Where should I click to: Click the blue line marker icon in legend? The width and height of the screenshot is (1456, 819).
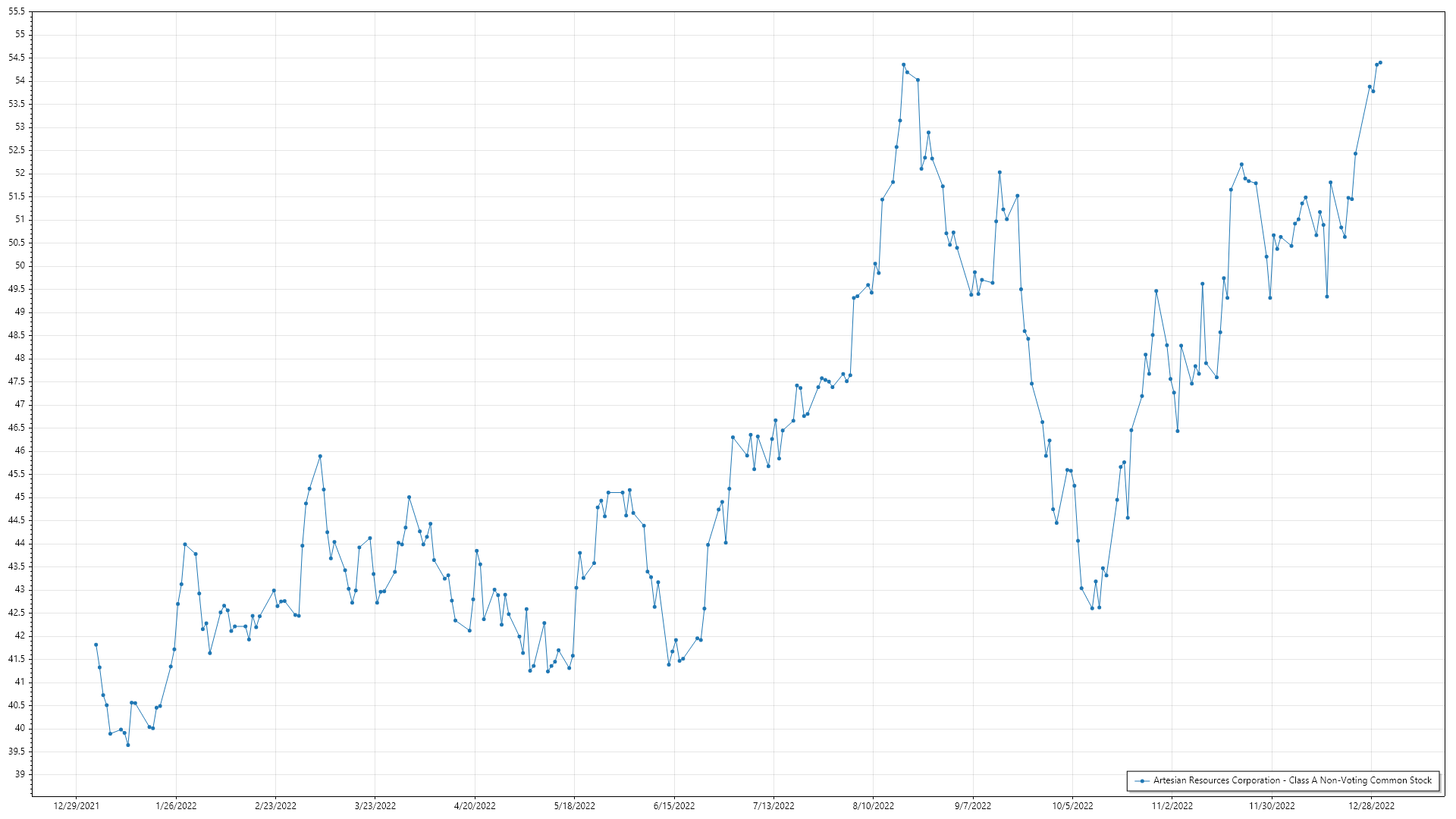pos(1142,780)
